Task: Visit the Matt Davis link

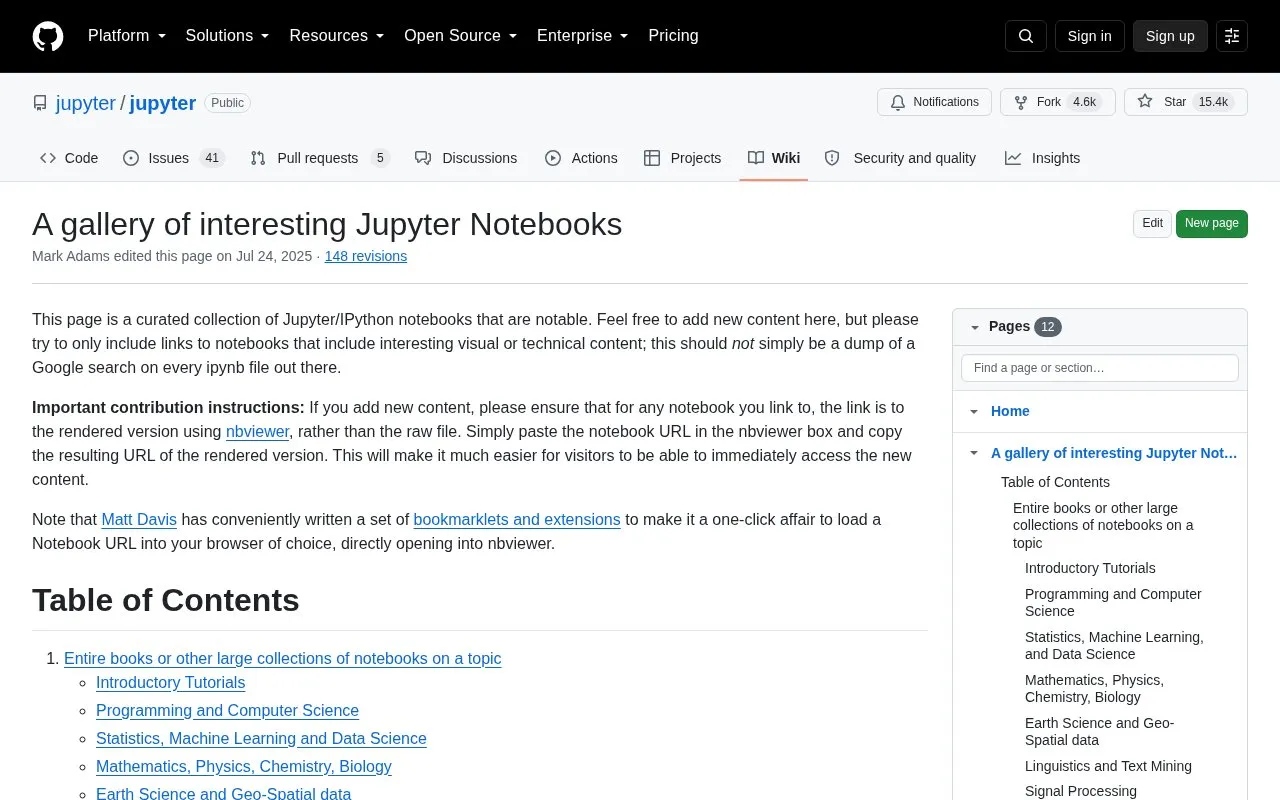Action: tap(139, 520)
